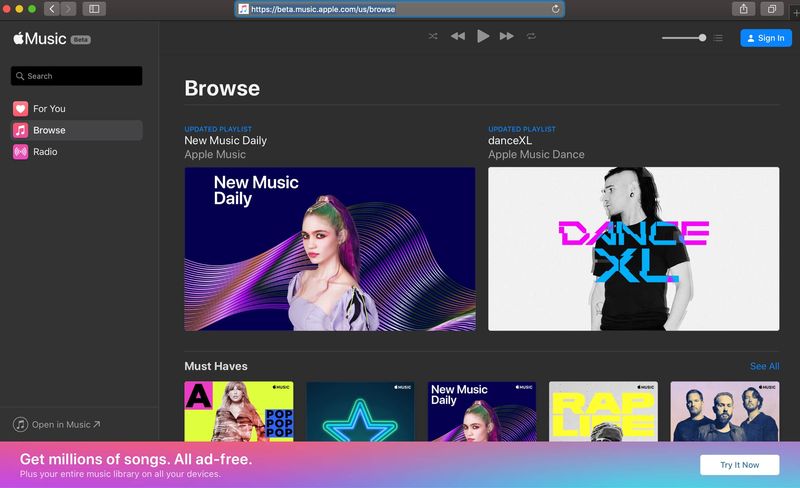The image size is (800, 488).
Task: Open the Safari Share button
Action: coord(744,9)
